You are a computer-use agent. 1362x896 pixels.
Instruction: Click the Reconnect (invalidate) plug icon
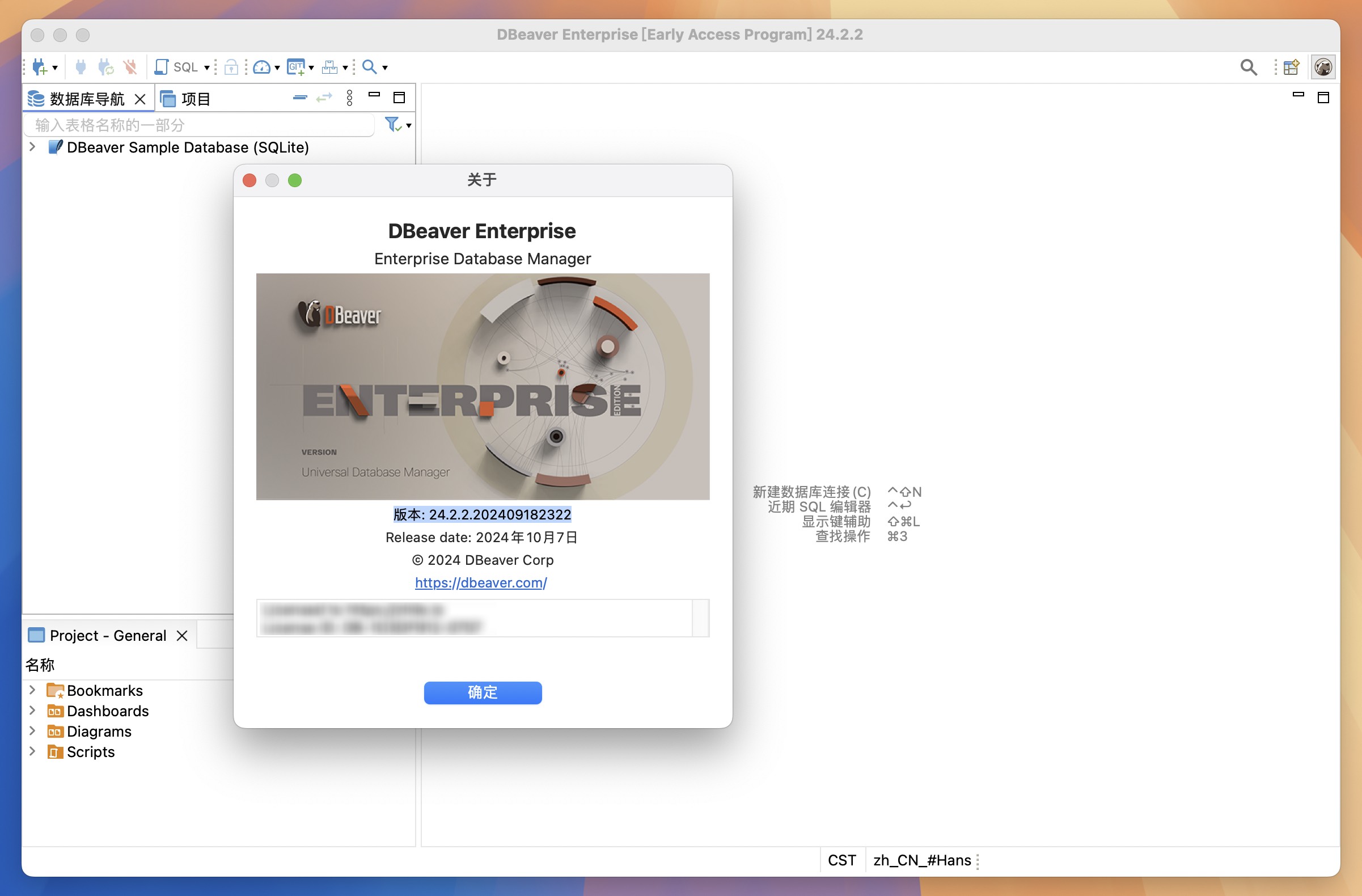point(105,67)
